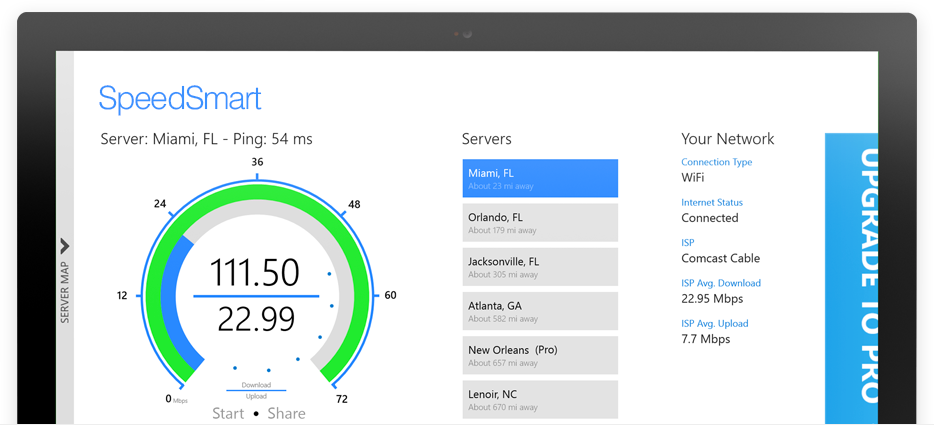The width and height of the screenshot is (934, 425).
Task: Click the Servers heading
Action: point(487,139)
